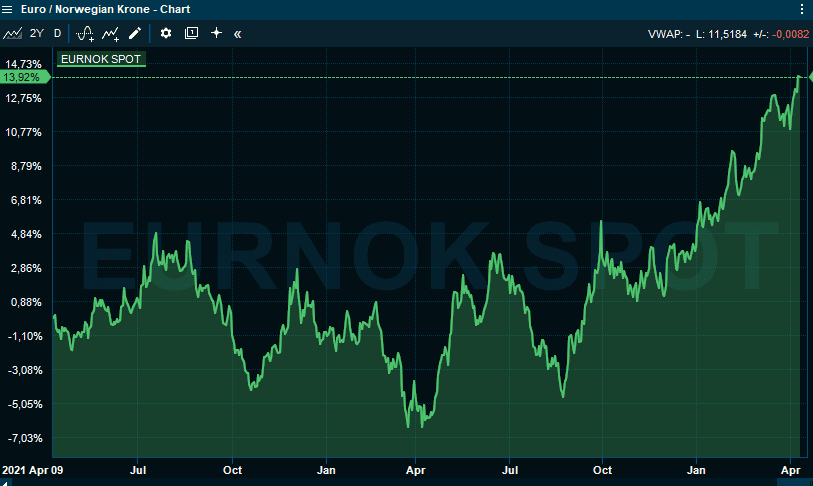Change chart type via line chart icon

[12, 34]
